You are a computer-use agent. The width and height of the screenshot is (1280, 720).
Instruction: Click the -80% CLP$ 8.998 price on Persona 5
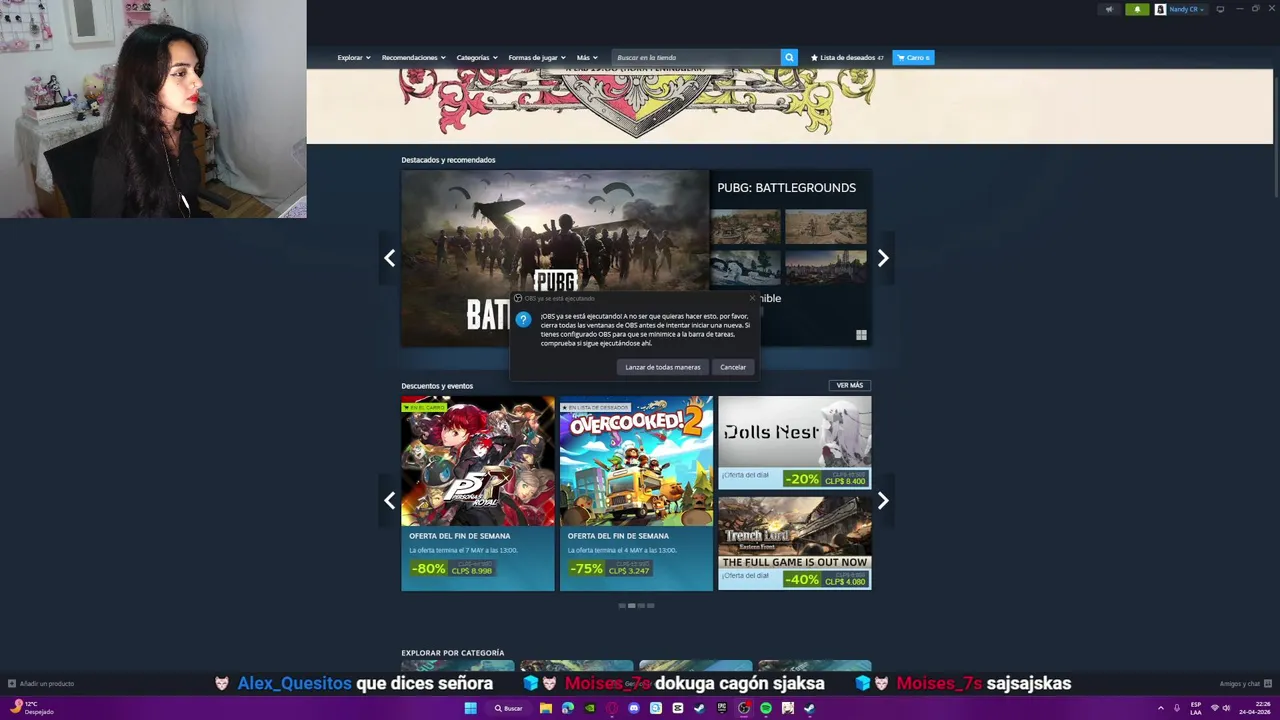[453, 568]
